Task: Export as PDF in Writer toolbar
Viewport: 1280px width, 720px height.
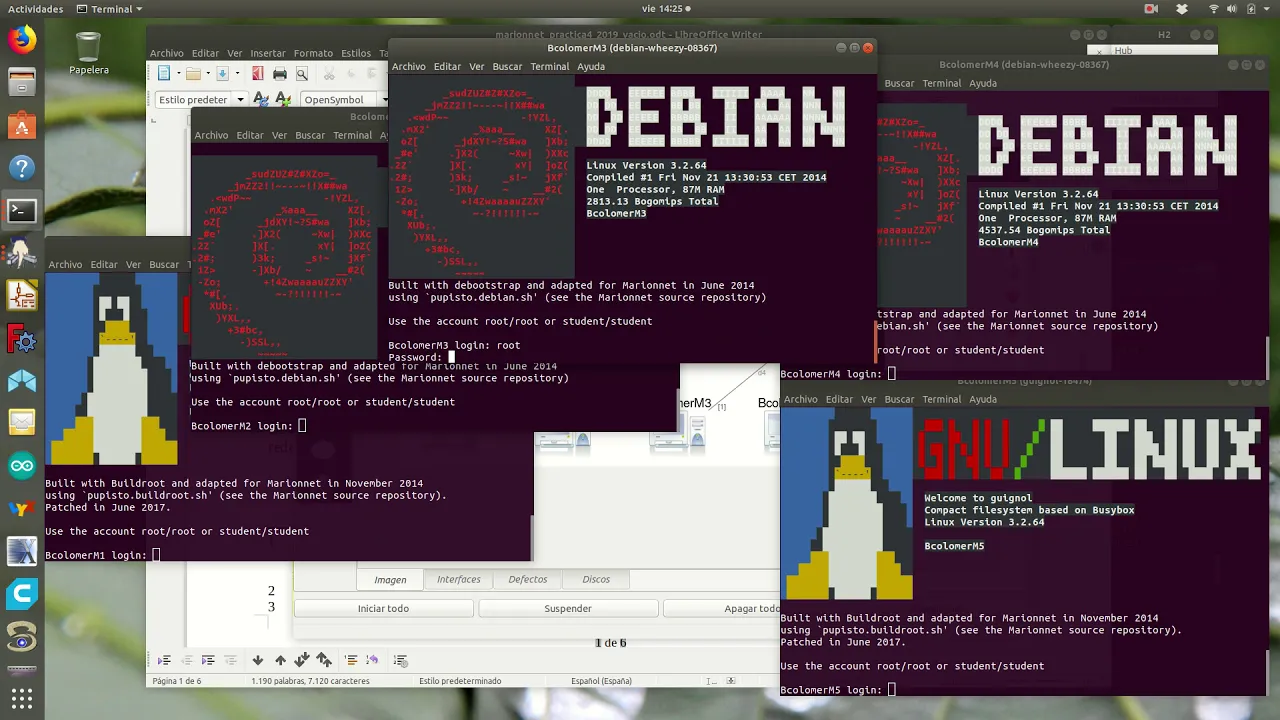Action: [257, 73]
